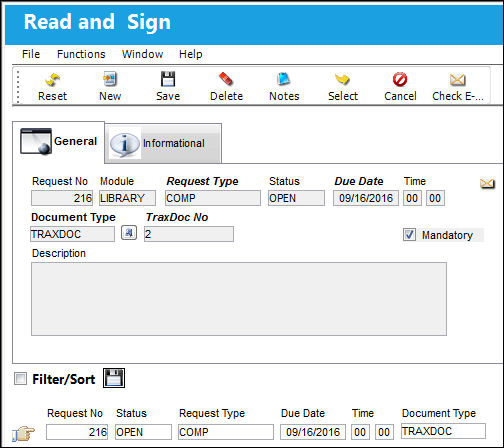
Task: Click the pointing hand row indicator icon
Action: click(x=23, y=433)
